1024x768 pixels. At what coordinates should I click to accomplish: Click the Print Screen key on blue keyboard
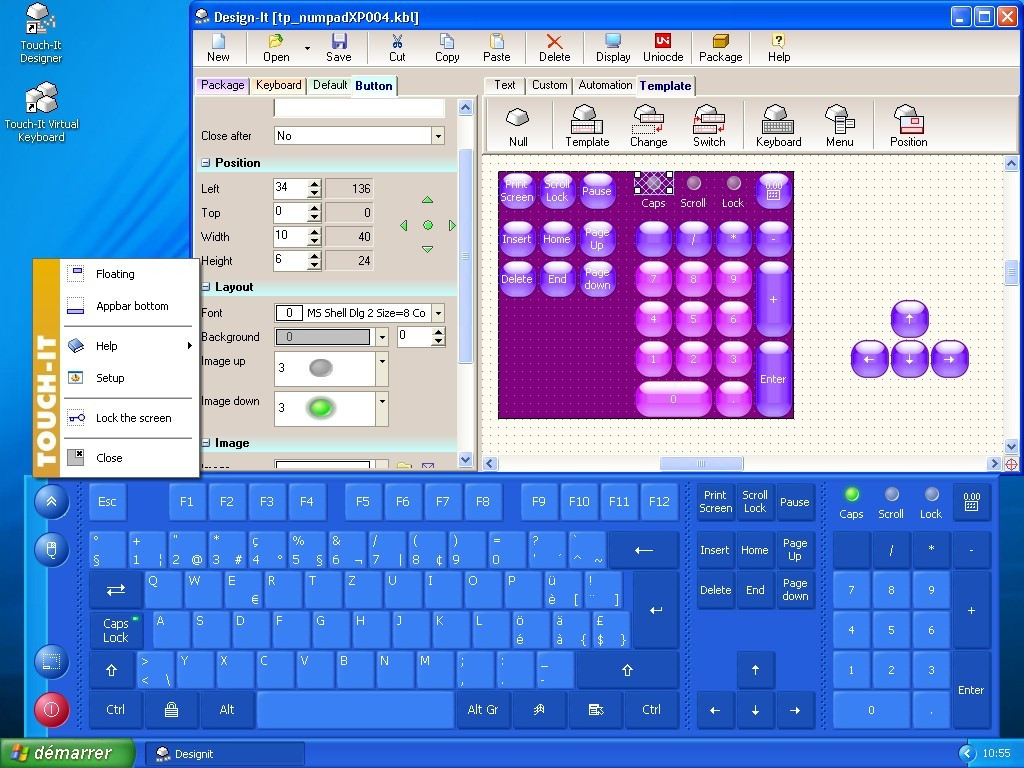pyautogui.click(x=716, y=502)
